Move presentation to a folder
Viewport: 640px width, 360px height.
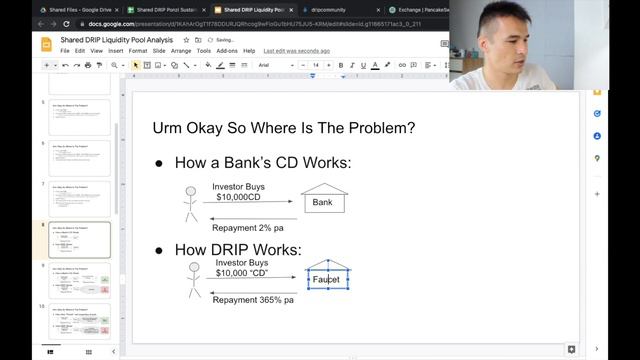[x=198, y=40]
